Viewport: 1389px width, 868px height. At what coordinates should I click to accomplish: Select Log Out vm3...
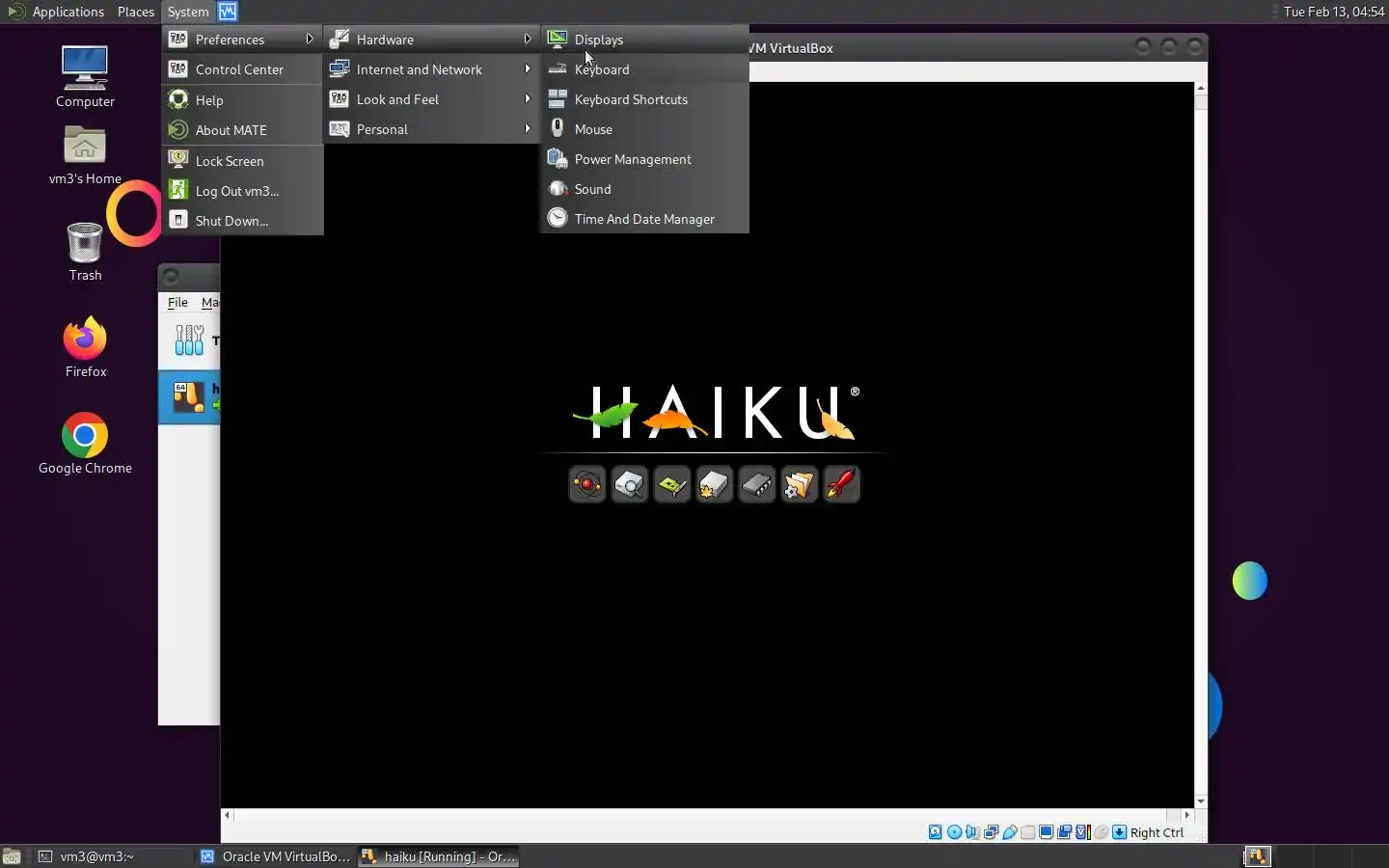[242, 191]
